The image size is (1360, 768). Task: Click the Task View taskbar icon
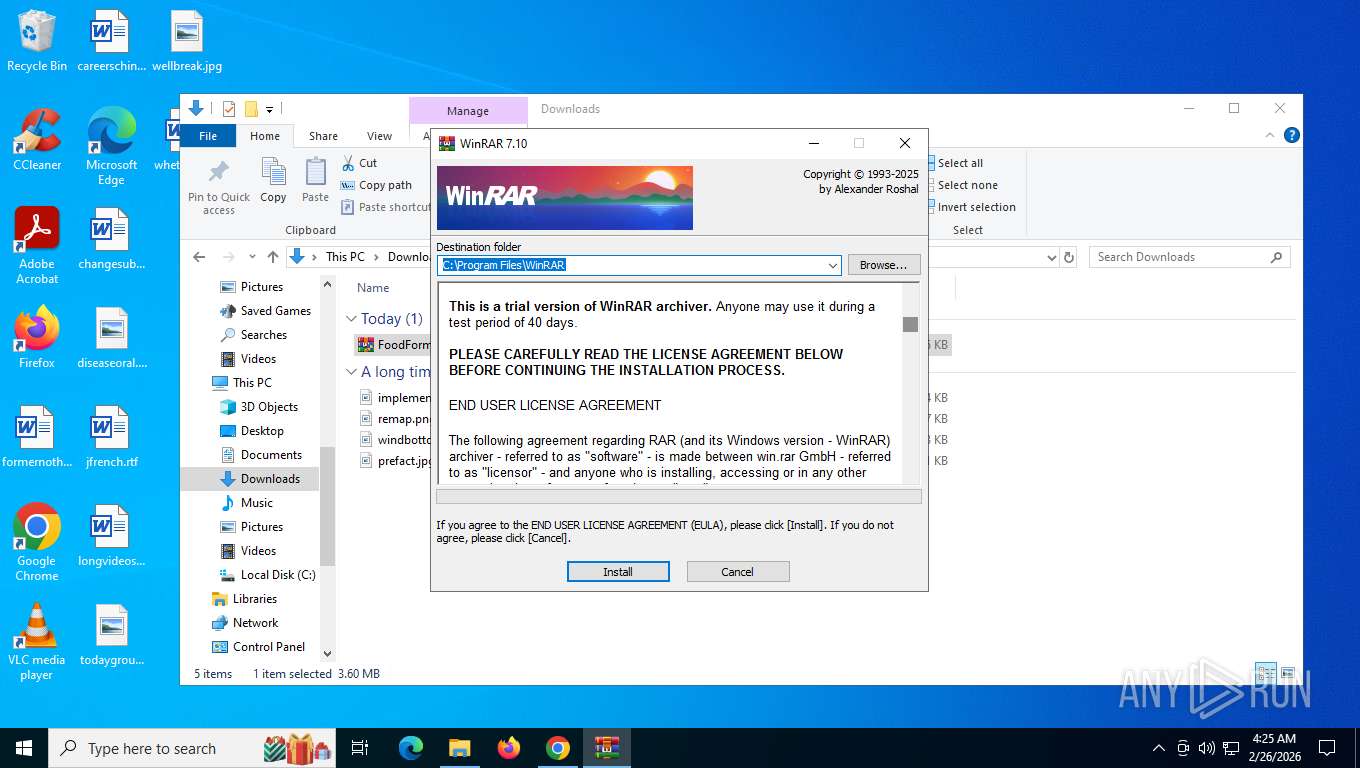pyautogui.click(x=360, y=748)
